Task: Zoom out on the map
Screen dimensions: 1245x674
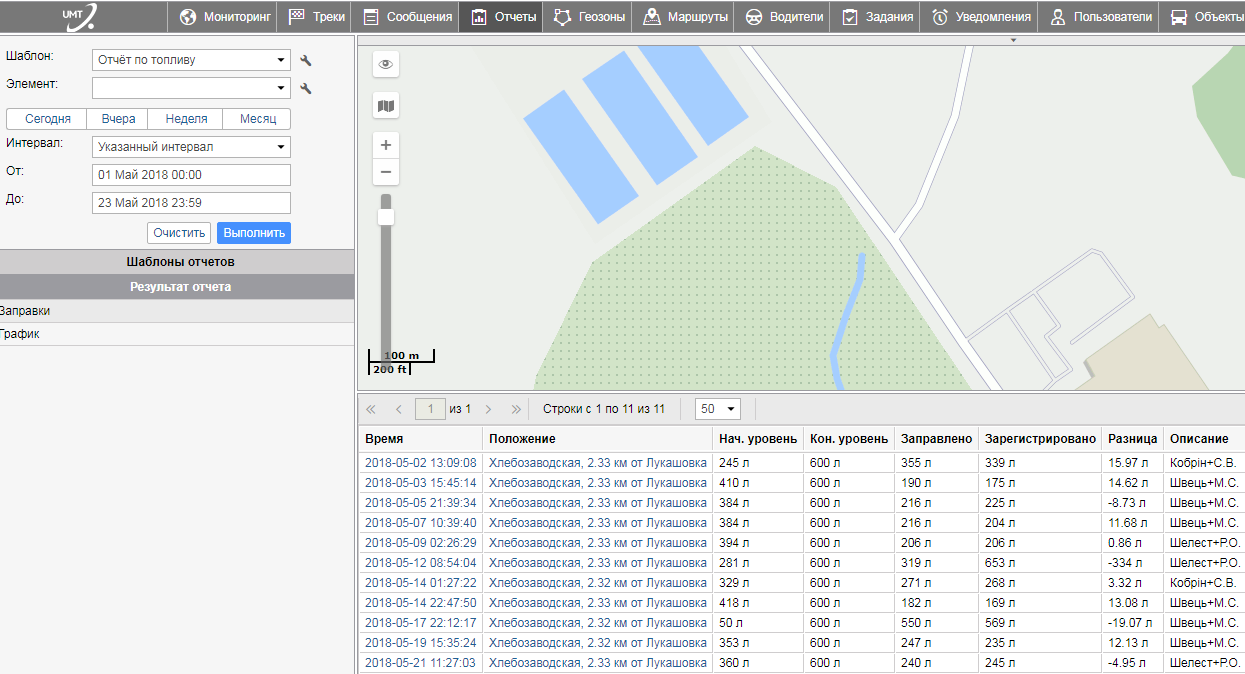Action: [x=386, y=172]
